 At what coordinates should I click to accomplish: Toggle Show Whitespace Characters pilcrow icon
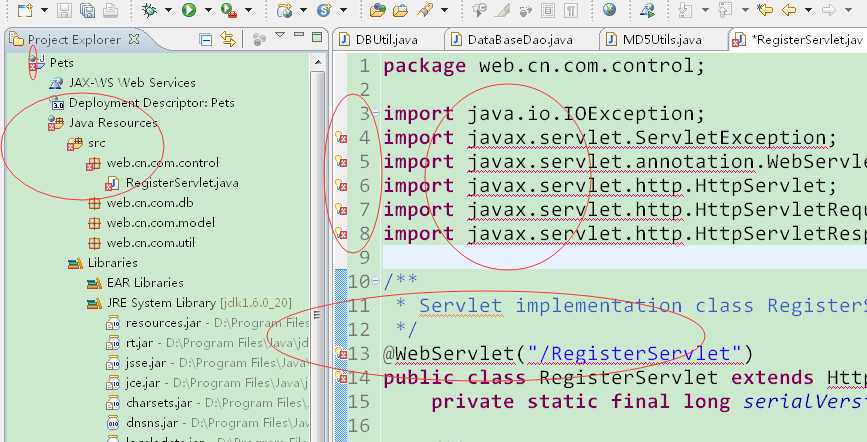point(572,10)
